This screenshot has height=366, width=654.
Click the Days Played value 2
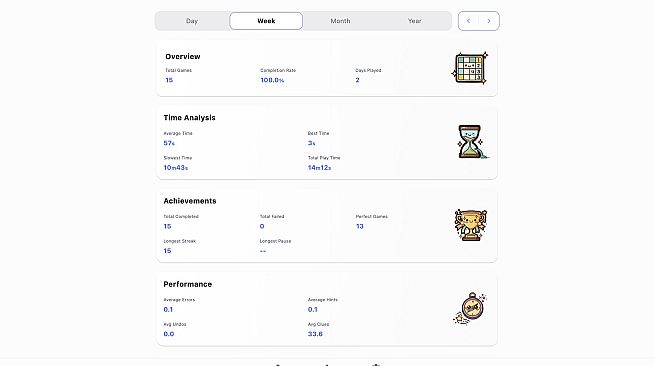click(357, 80)
